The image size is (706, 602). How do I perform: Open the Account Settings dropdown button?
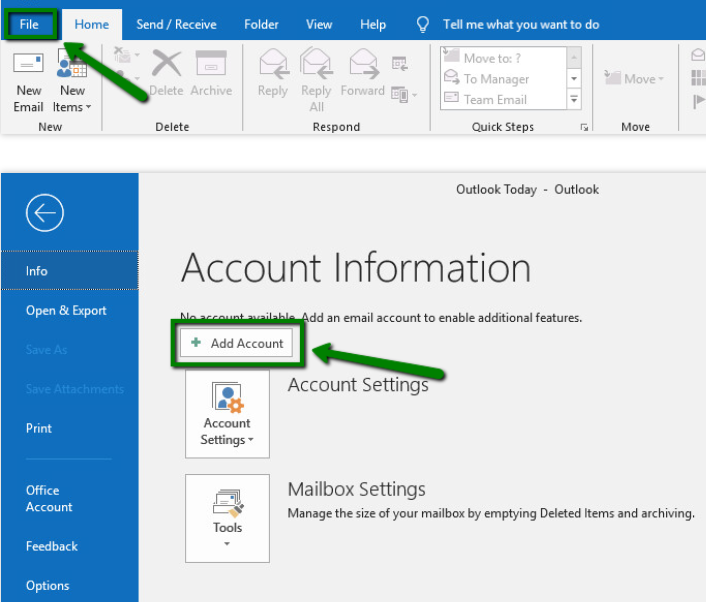227,414
